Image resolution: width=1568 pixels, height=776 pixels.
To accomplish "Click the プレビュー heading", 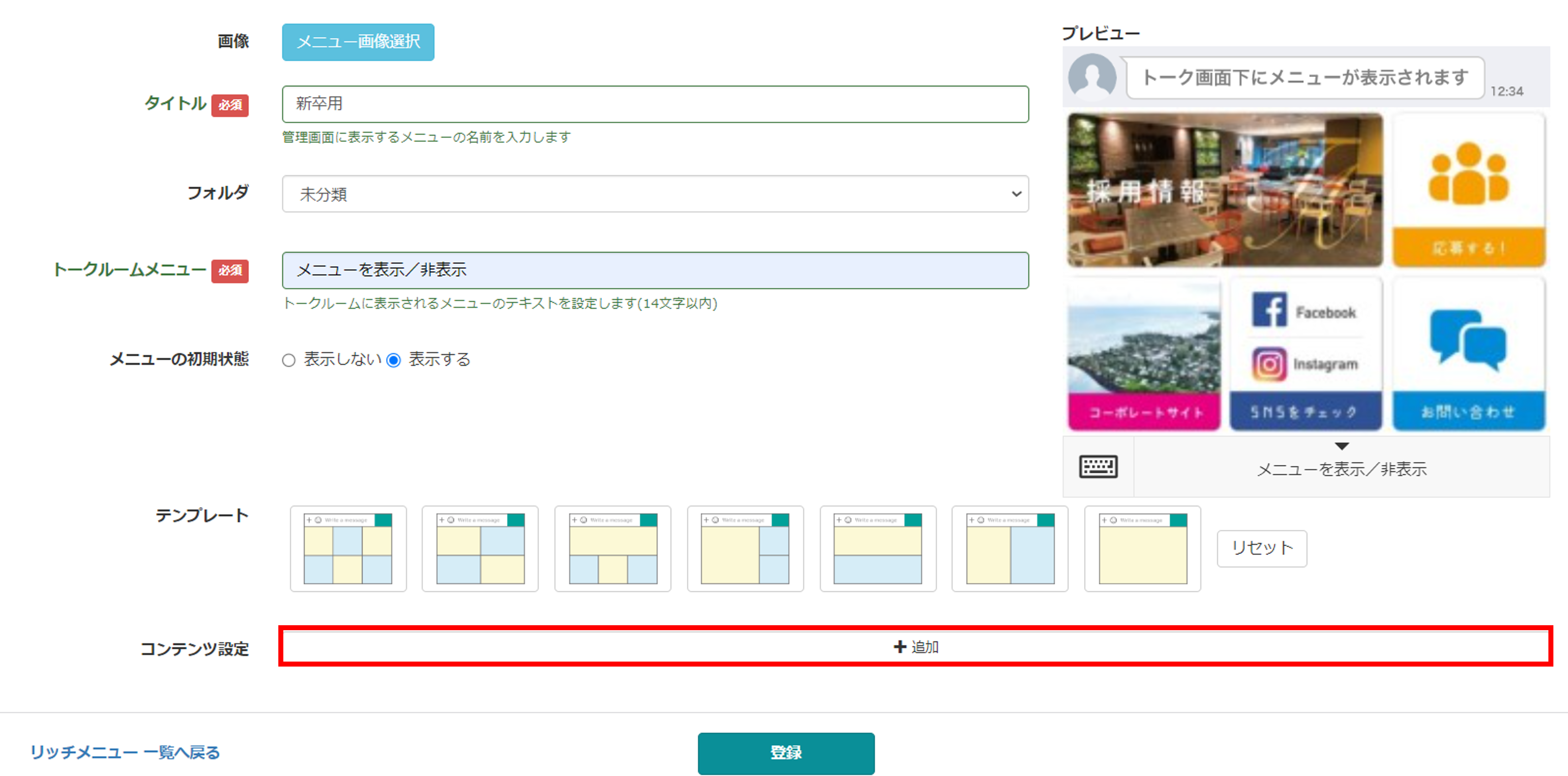I will [x=1100, y=34].
